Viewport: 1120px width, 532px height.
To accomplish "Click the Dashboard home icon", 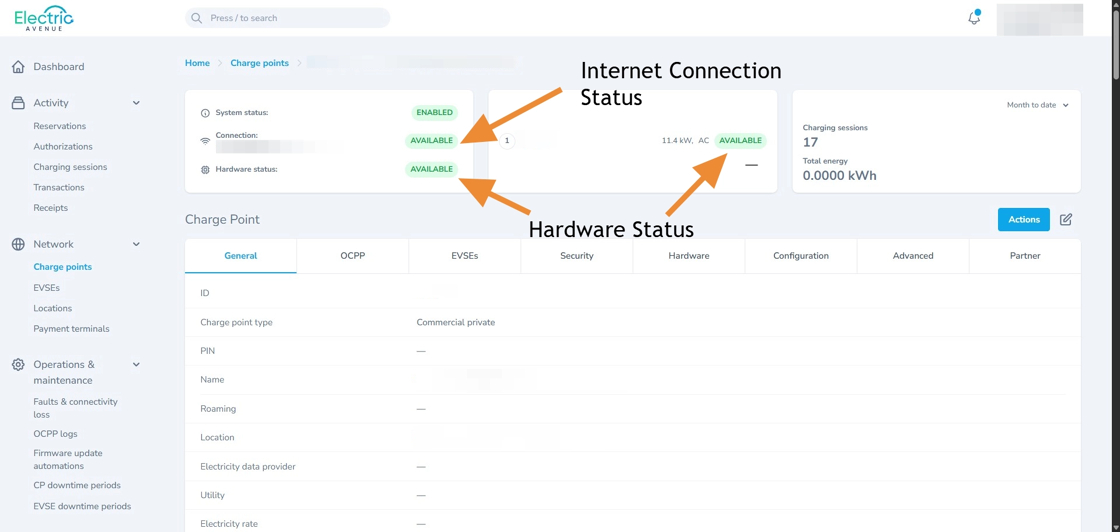I will pyautogui.click(x=18, y=67).
